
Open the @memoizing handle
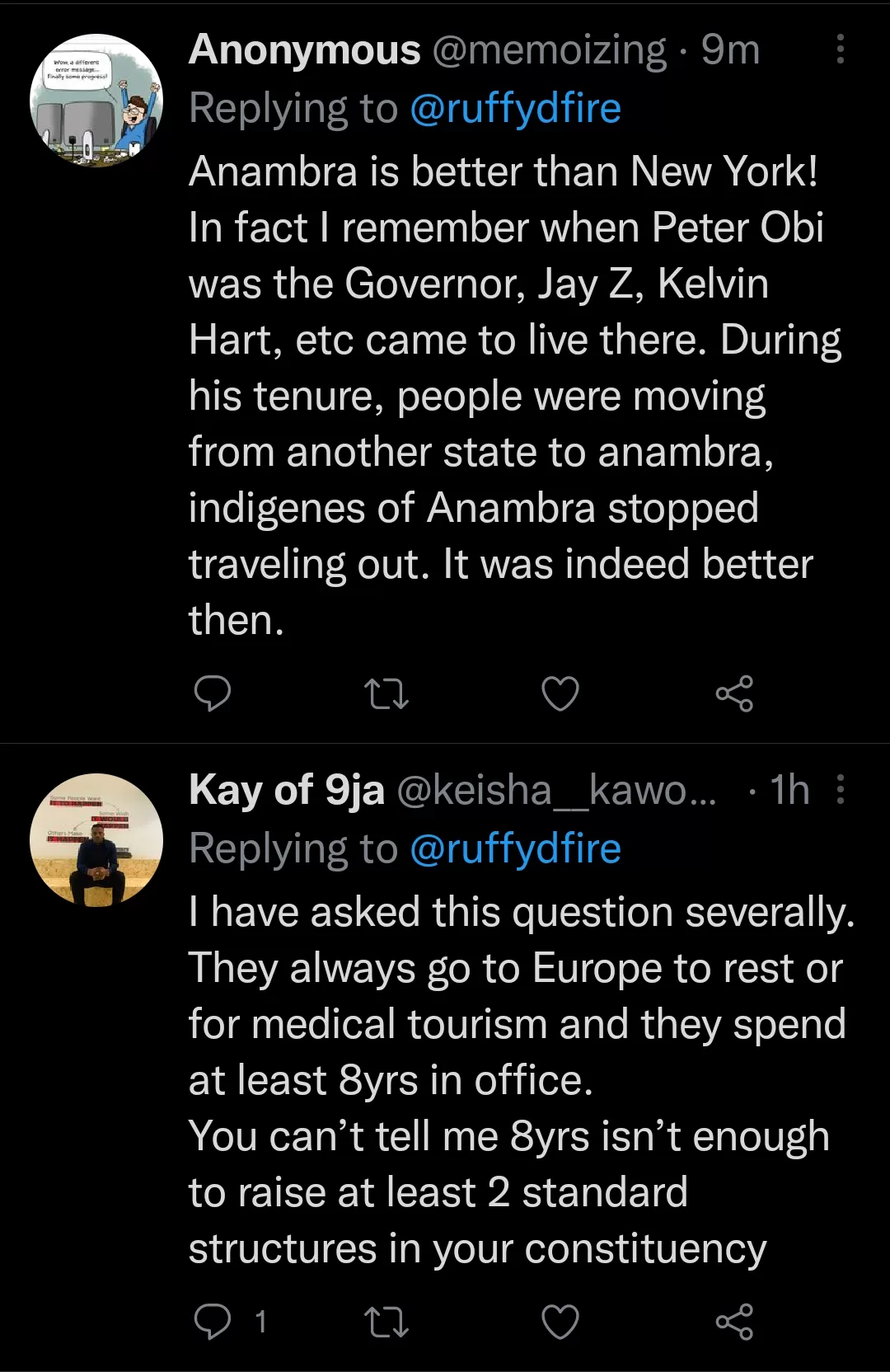point(549,50)
